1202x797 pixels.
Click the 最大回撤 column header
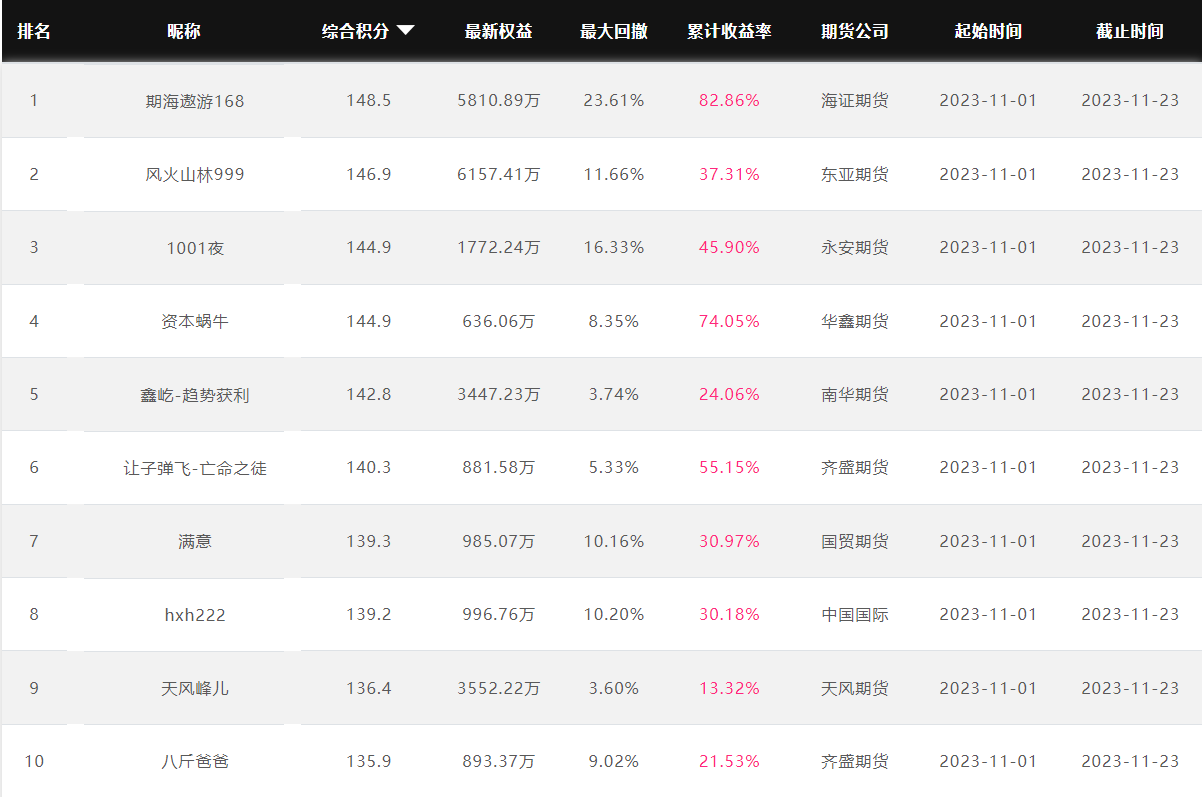tap(614, 31)
